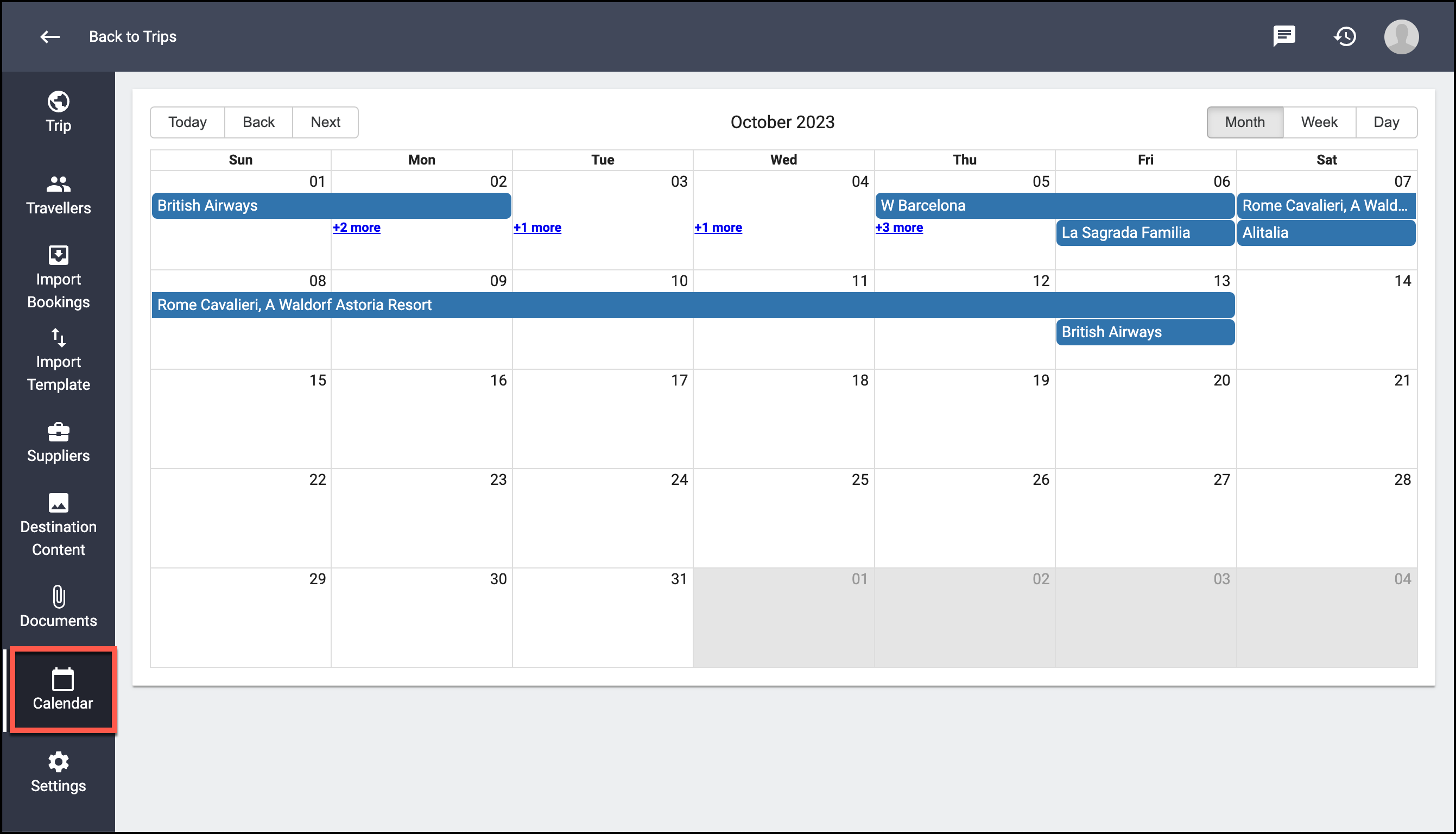Open Rome Cavalieri, A Waldorf Astoria Resort event
The height and width of the screenshot is (834, 1456).
pos(693,305)
